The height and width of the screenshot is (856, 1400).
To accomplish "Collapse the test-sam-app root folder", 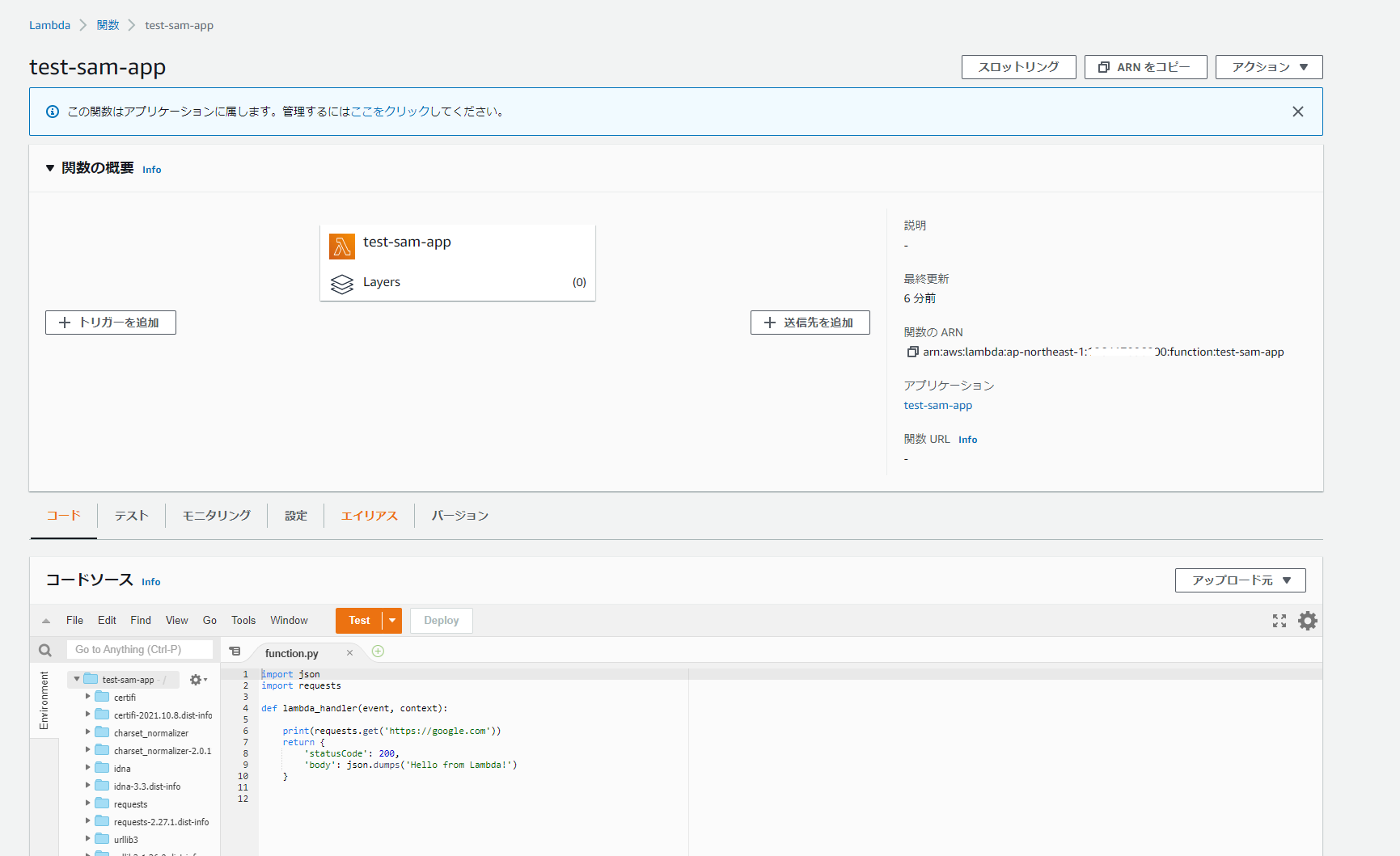I will point(77,679).
